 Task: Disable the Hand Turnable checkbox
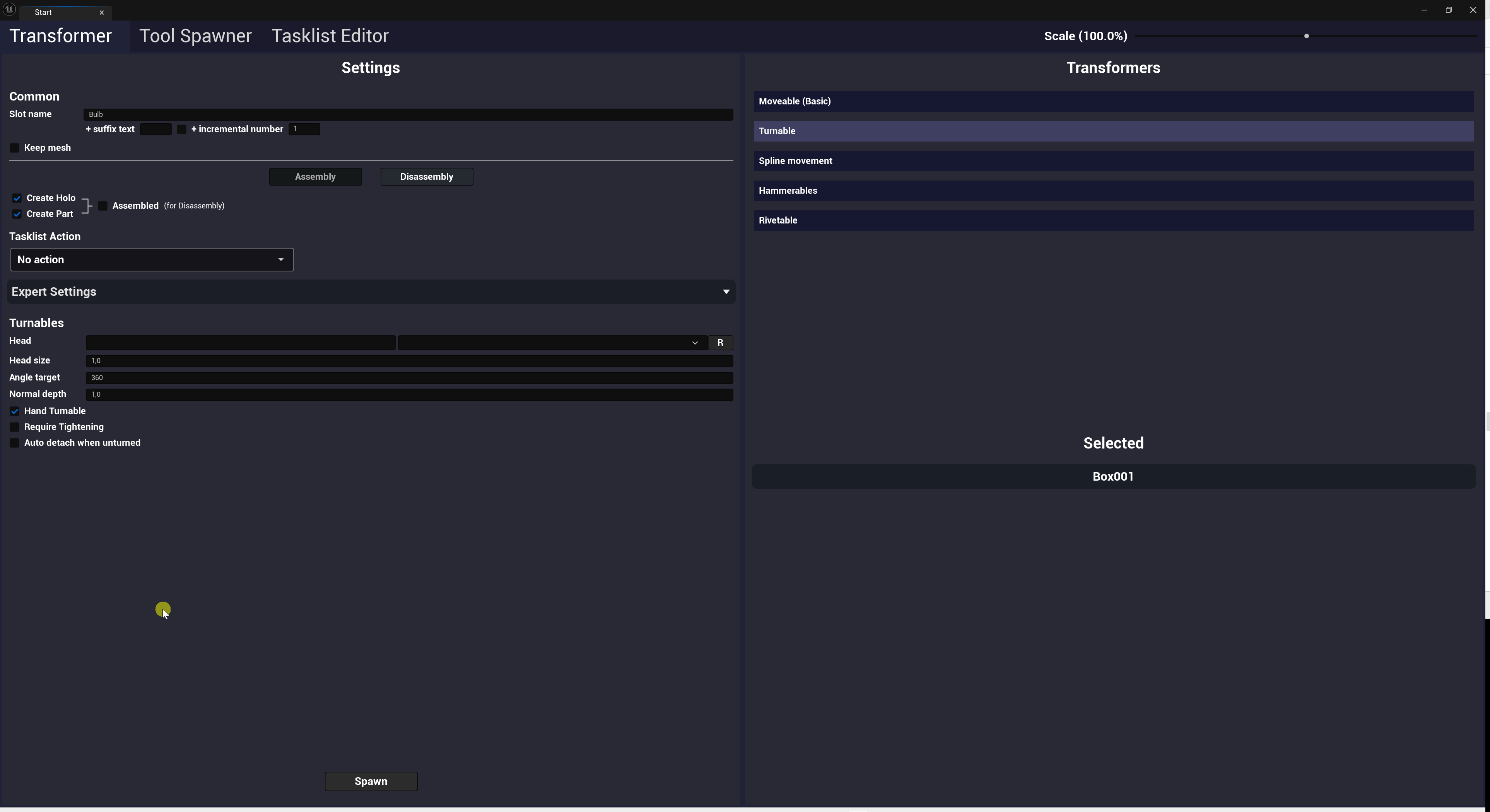[x=15, y=411]
